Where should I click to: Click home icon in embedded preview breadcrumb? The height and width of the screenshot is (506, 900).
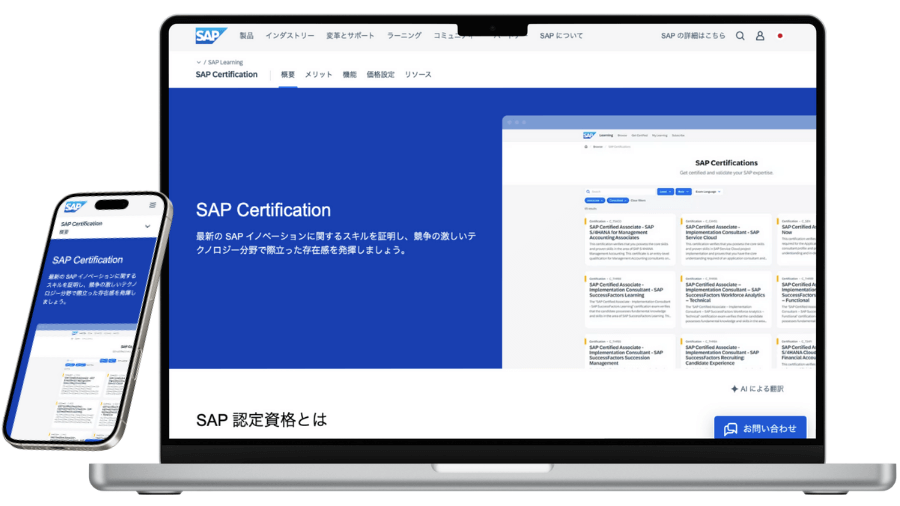point(586,147)
